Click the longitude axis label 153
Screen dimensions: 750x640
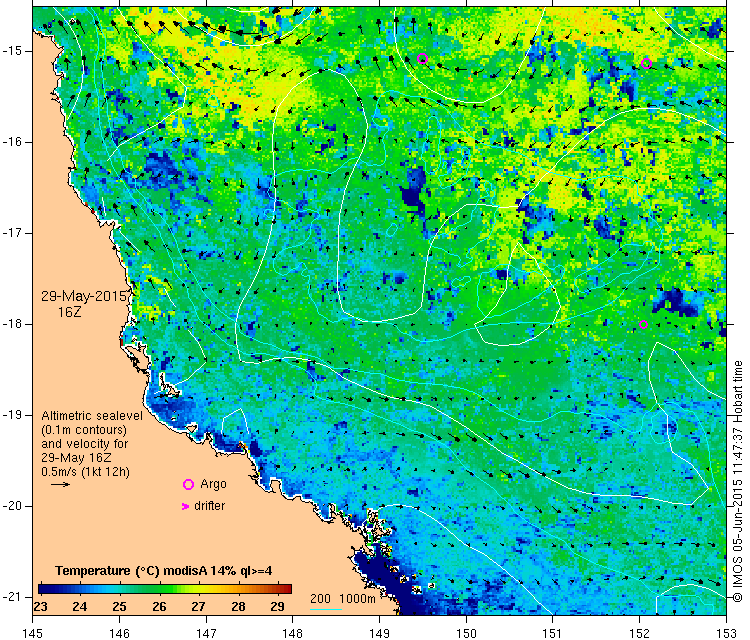(x=726, y=633)
